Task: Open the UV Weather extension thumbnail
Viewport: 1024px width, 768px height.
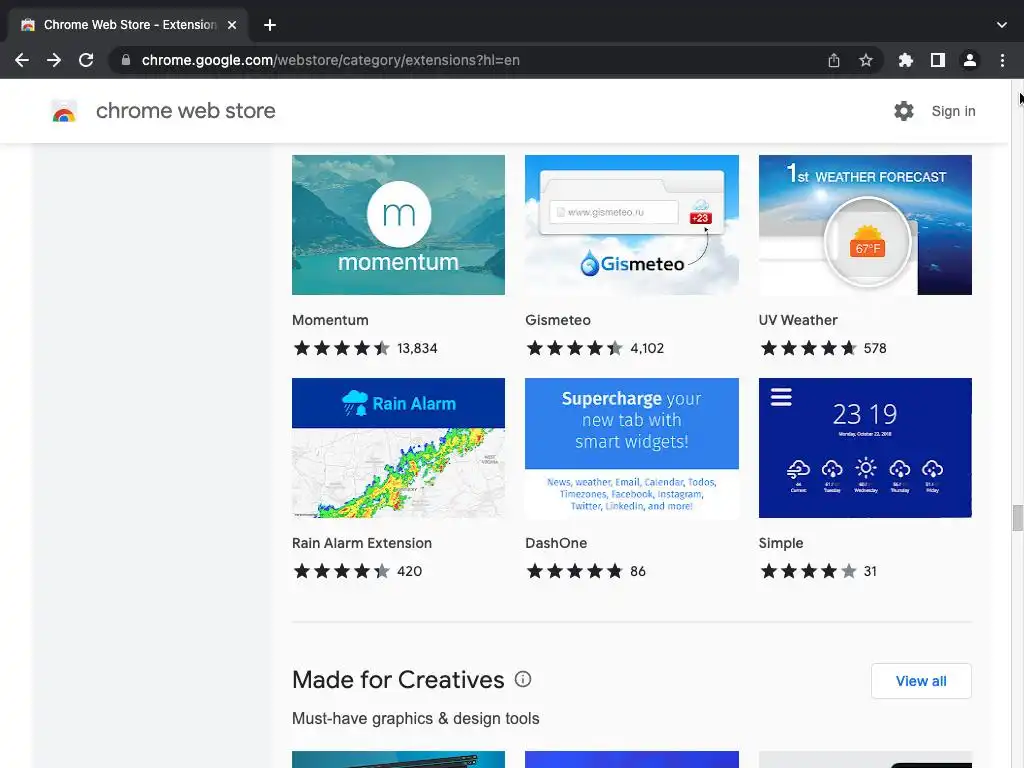Action: point(865,225)
